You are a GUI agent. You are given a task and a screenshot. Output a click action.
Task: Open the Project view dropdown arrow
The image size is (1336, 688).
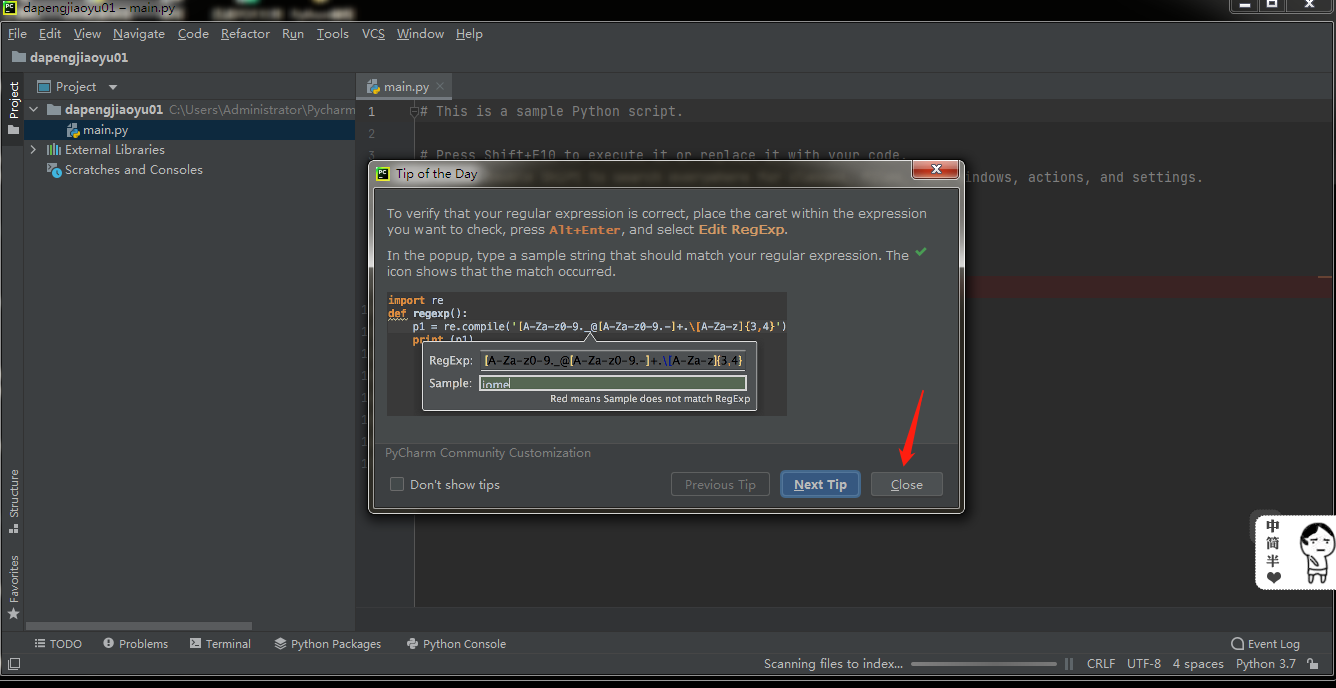[112, 87]
